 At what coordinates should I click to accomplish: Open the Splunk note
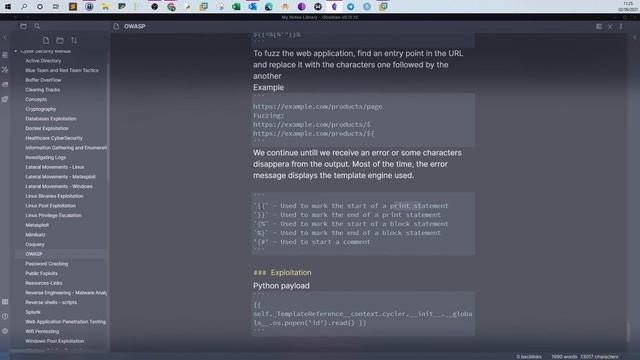(33, 312)
